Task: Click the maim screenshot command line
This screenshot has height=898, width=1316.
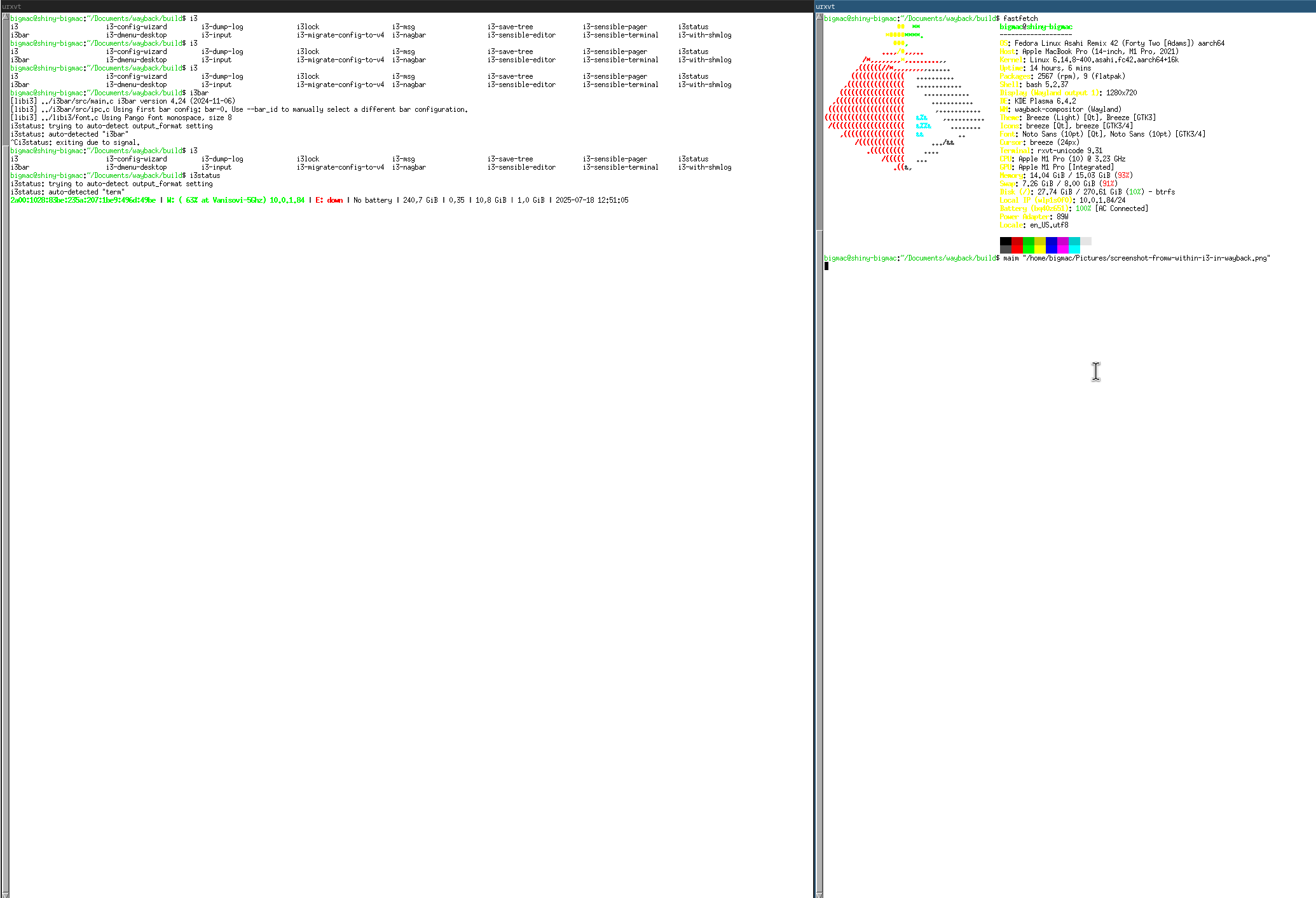Action: coord(1136,258)
